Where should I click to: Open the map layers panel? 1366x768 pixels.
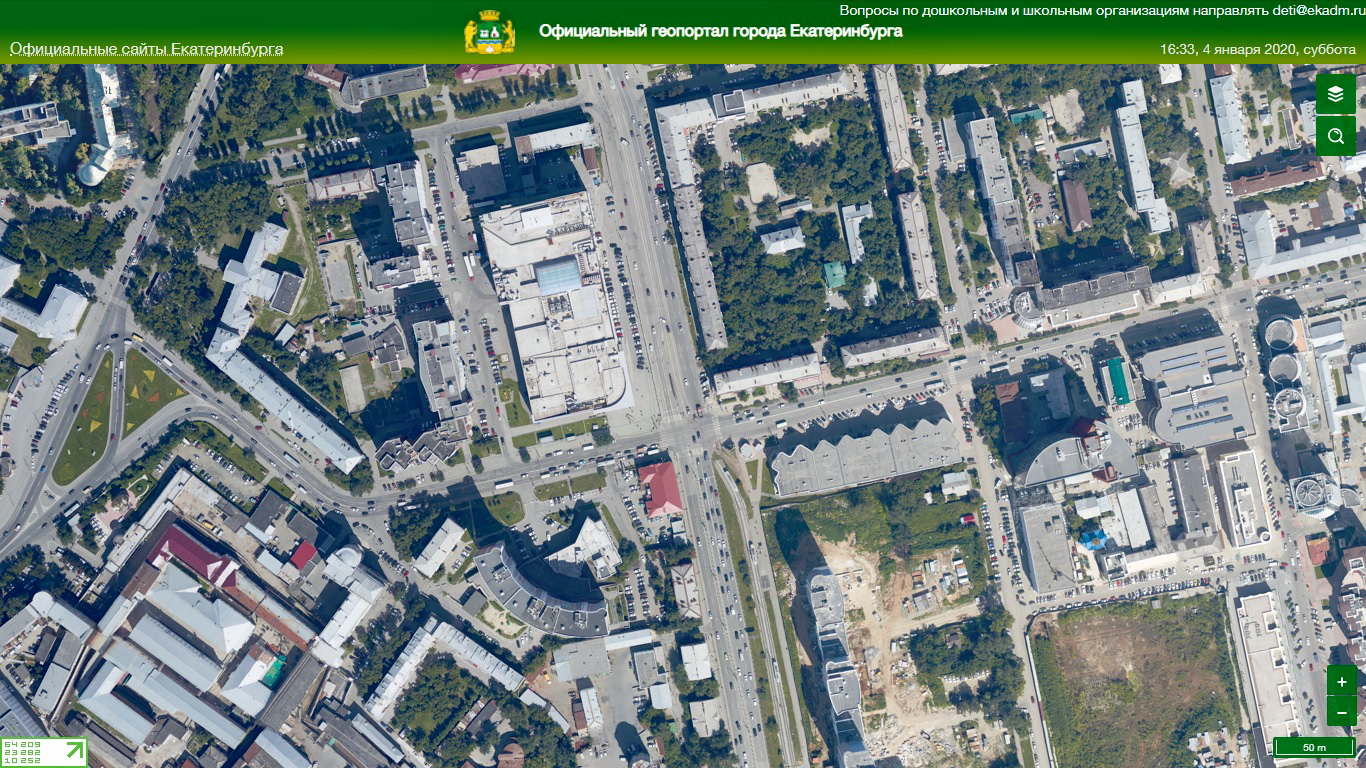point(1335,94)
